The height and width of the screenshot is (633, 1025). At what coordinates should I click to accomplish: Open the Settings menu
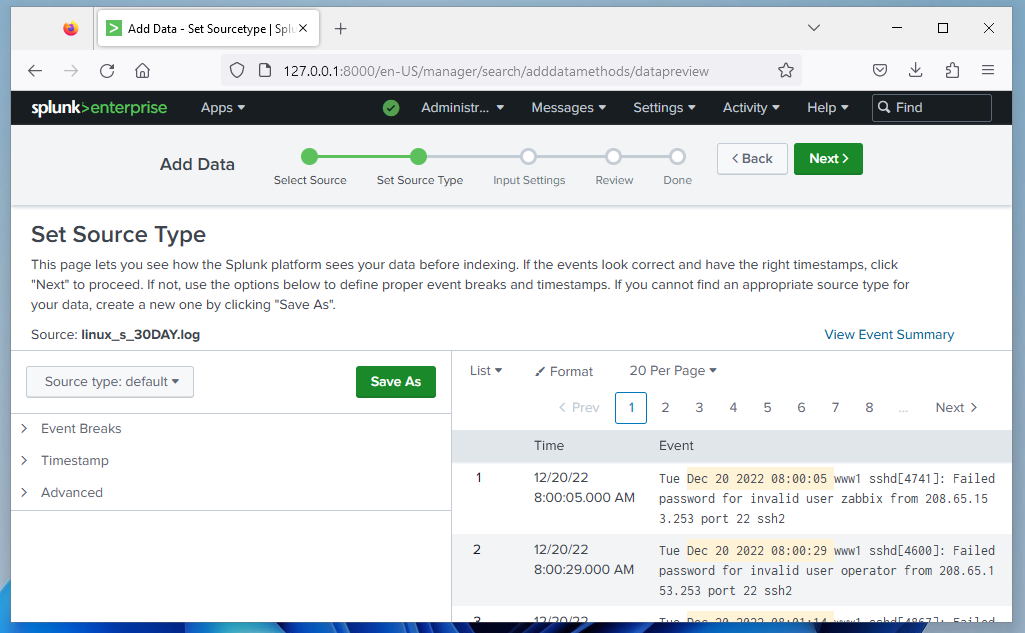pos(664,108)
